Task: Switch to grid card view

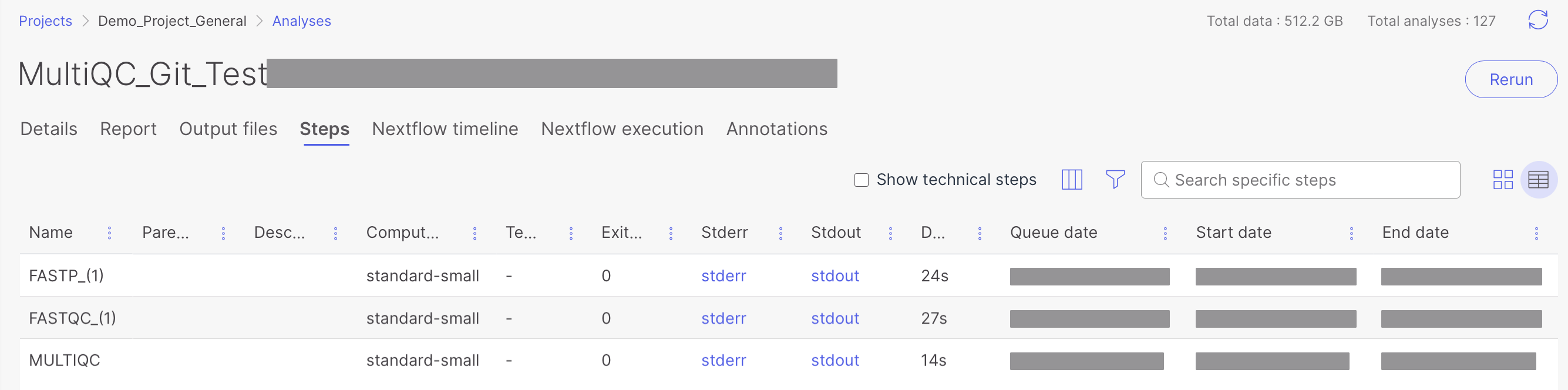Action: click(1502, 180)
